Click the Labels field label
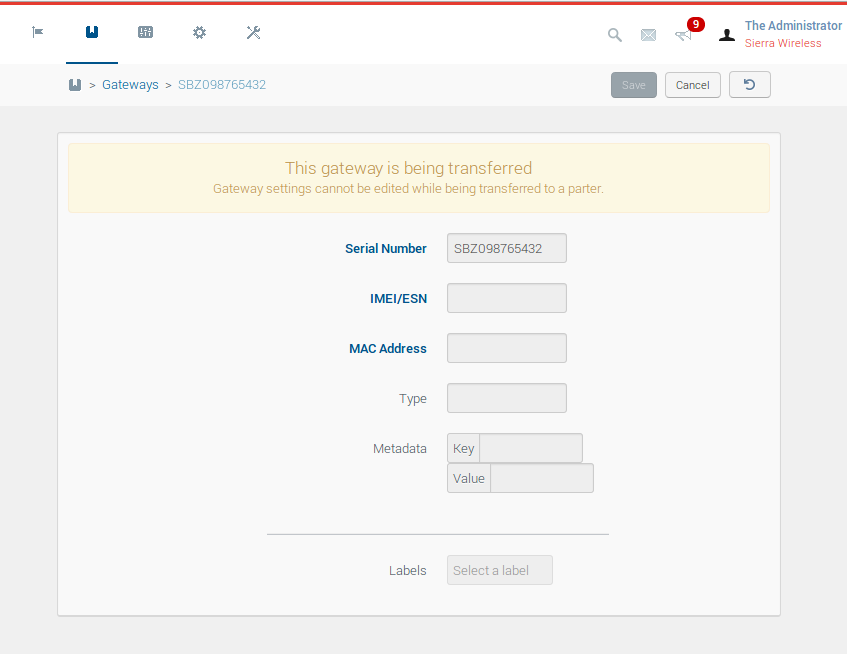The width and height of the screenshot is (847, 654). (x=407, y=570)
